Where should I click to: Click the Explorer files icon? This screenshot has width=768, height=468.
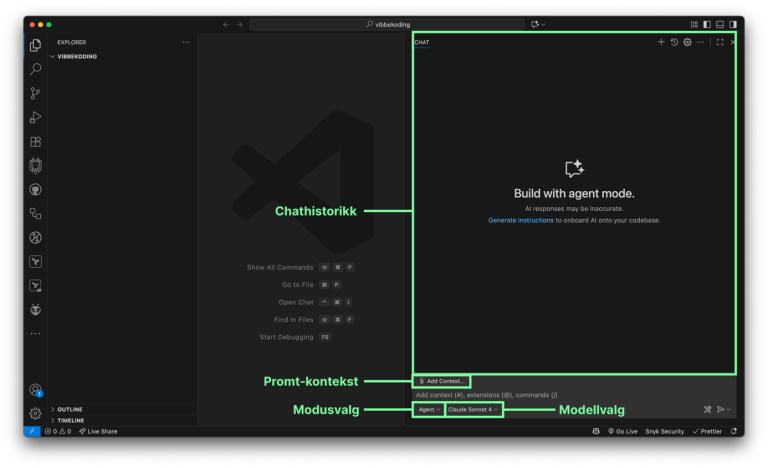pyautogui.click(x=35, y=45)
